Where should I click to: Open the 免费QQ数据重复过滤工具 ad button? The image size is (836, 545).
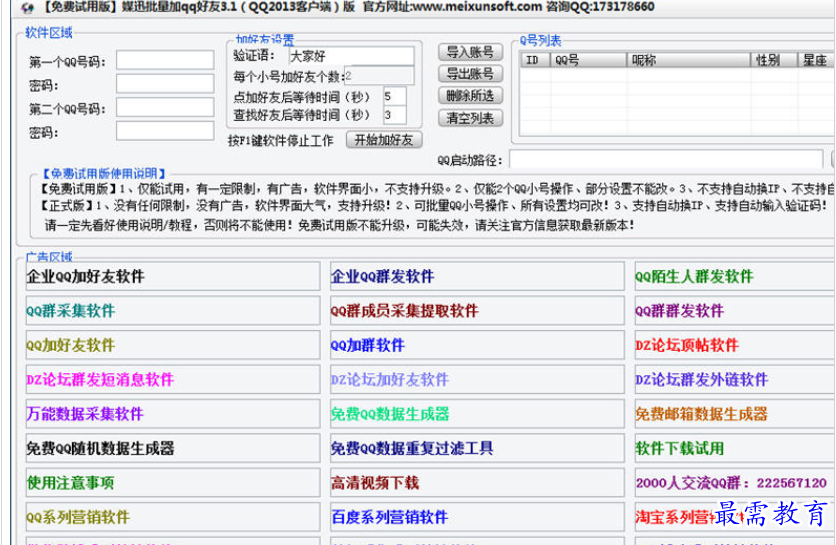click(x=477, y=448)
